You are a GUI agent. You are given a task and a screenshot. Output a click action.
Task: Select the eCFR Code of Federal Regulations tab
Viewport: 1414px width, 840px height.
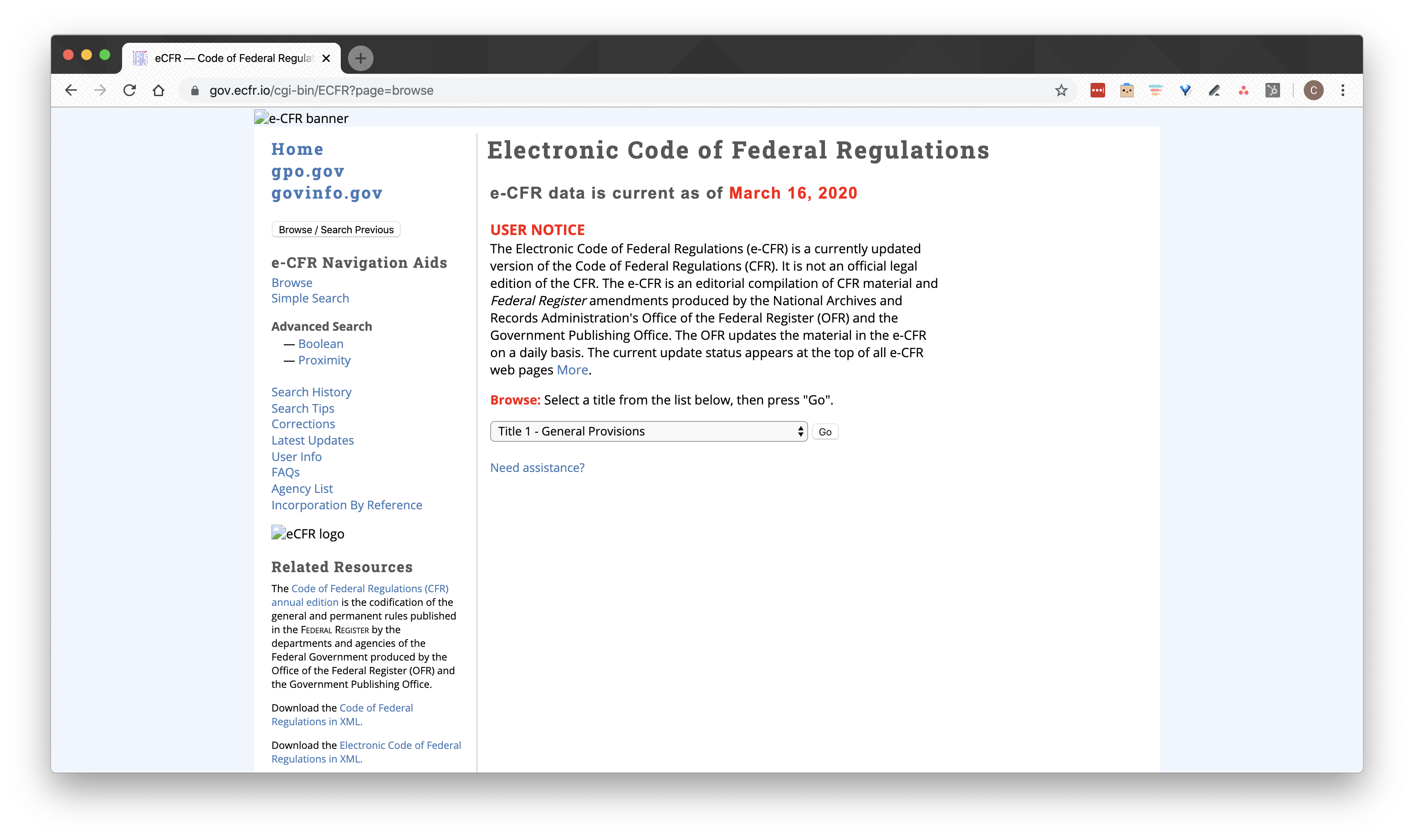tap(231, 58)
